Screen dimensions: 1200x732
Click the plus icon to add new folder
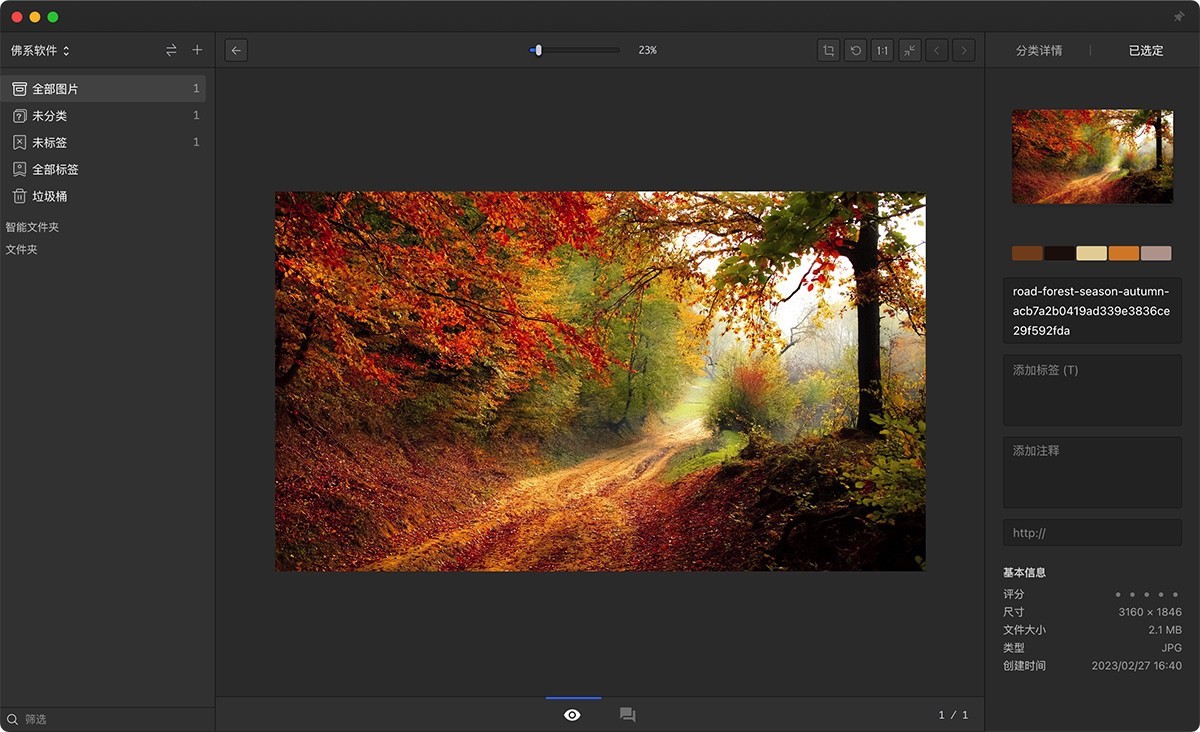[x=197, y=50]
